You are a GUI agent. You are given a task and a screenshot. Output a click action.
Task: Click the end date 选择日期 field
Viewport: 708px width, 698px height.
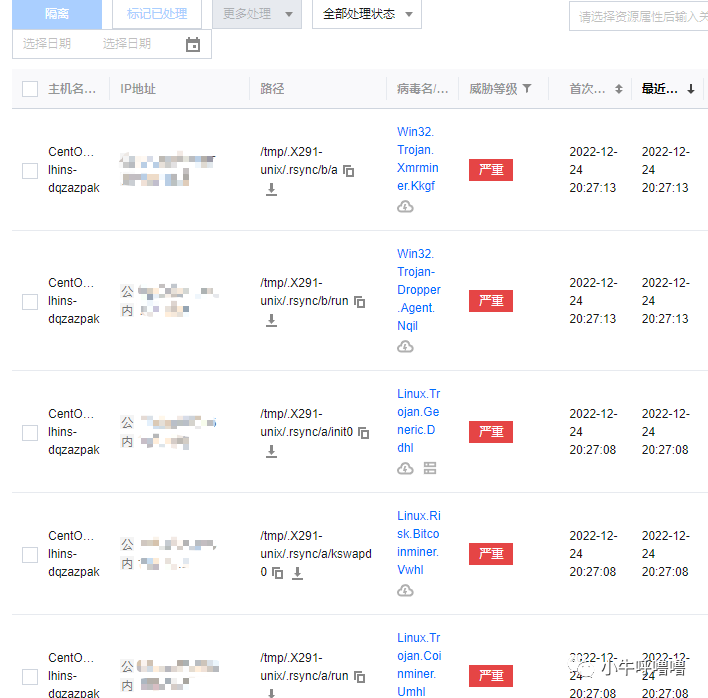pyautogui.click(x=127, y=44)
